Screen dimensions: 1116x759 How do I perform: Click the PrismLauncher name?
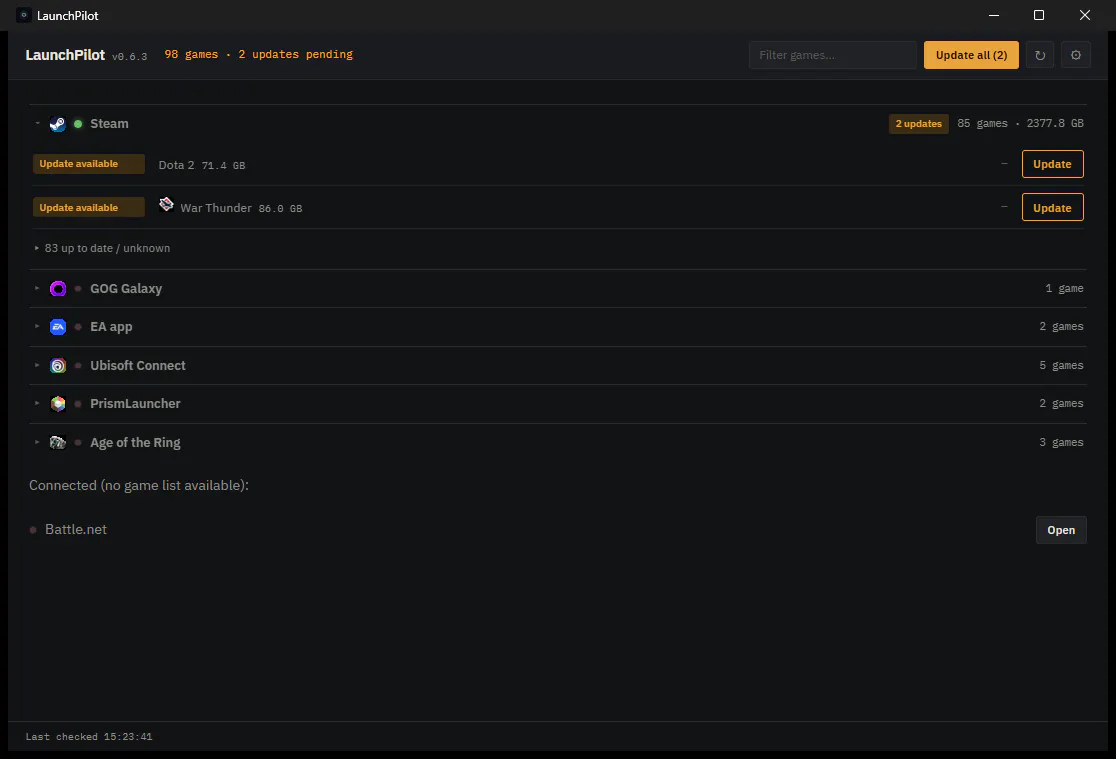coord(135,404)
